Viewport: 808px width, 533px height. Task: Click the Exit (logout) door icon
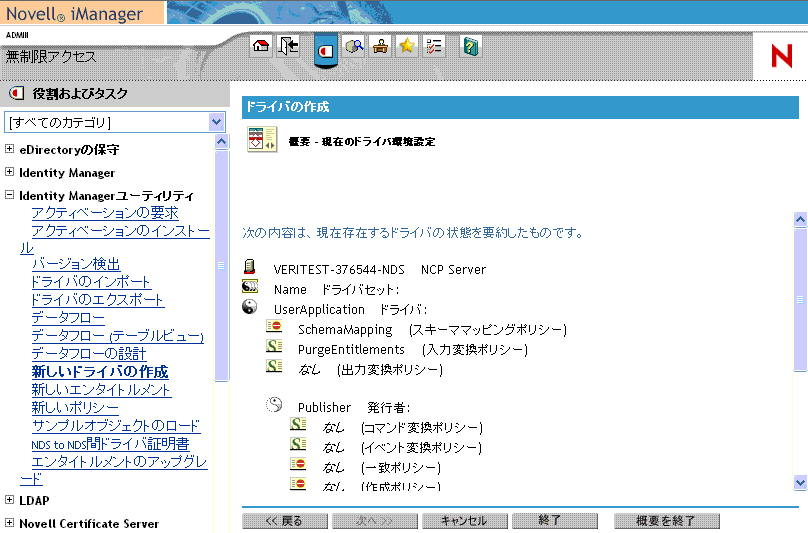coord(288,46)
